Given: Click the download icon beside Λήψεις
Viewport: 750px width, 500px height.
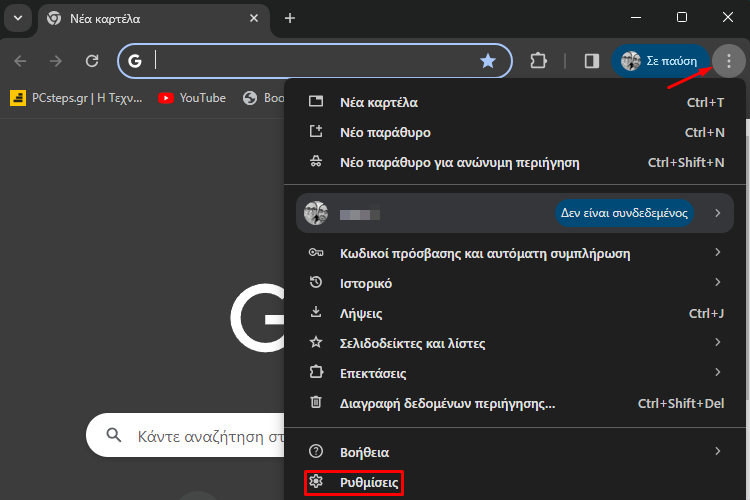Looking at the screenshot, I should [316, 312].
